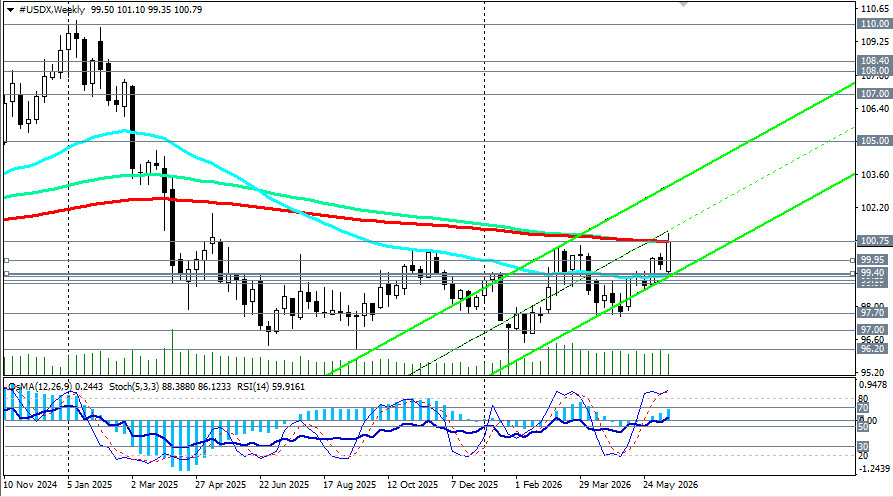The image size is (893, 497).
Task: Select the gray chart shift triangle marker
Action: click(x=683, y=3)
